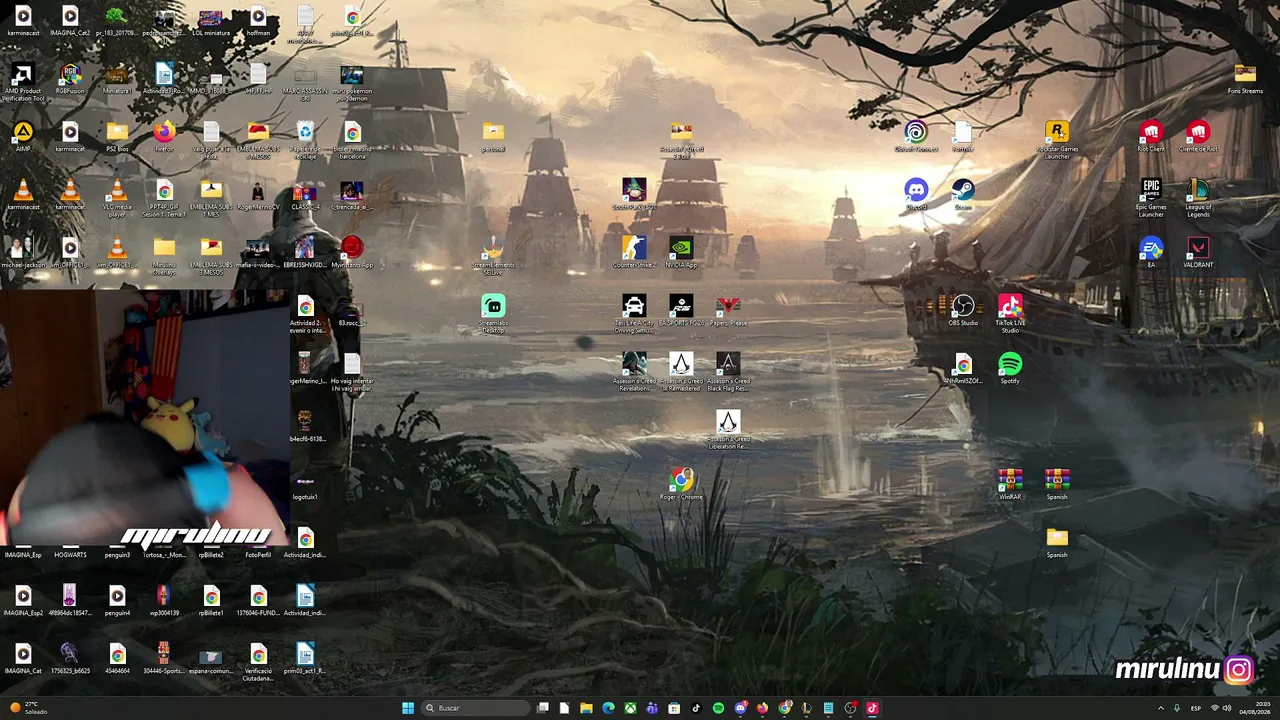Open the weather widget showing 27°C
Screen dimensions: 1280x720
coord(28,708)
